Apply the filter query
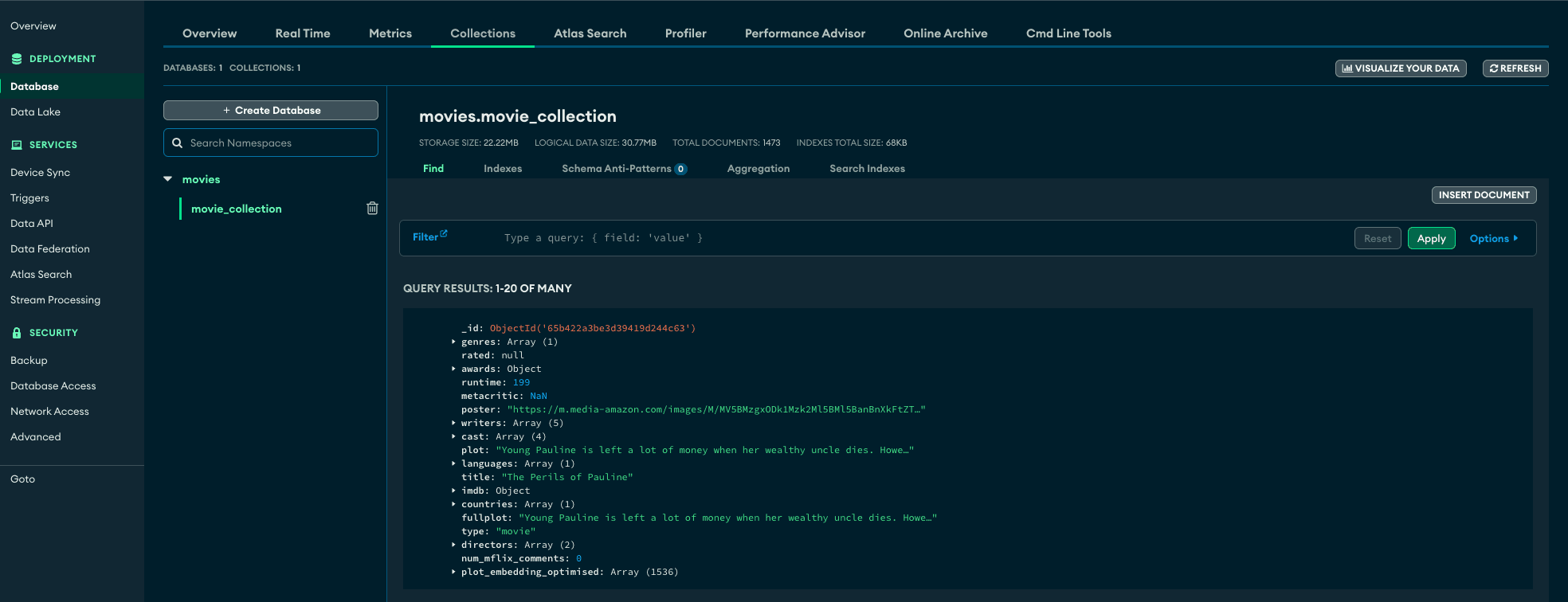The width and height of the screenshot is (1568, 602). [1431, 238]
